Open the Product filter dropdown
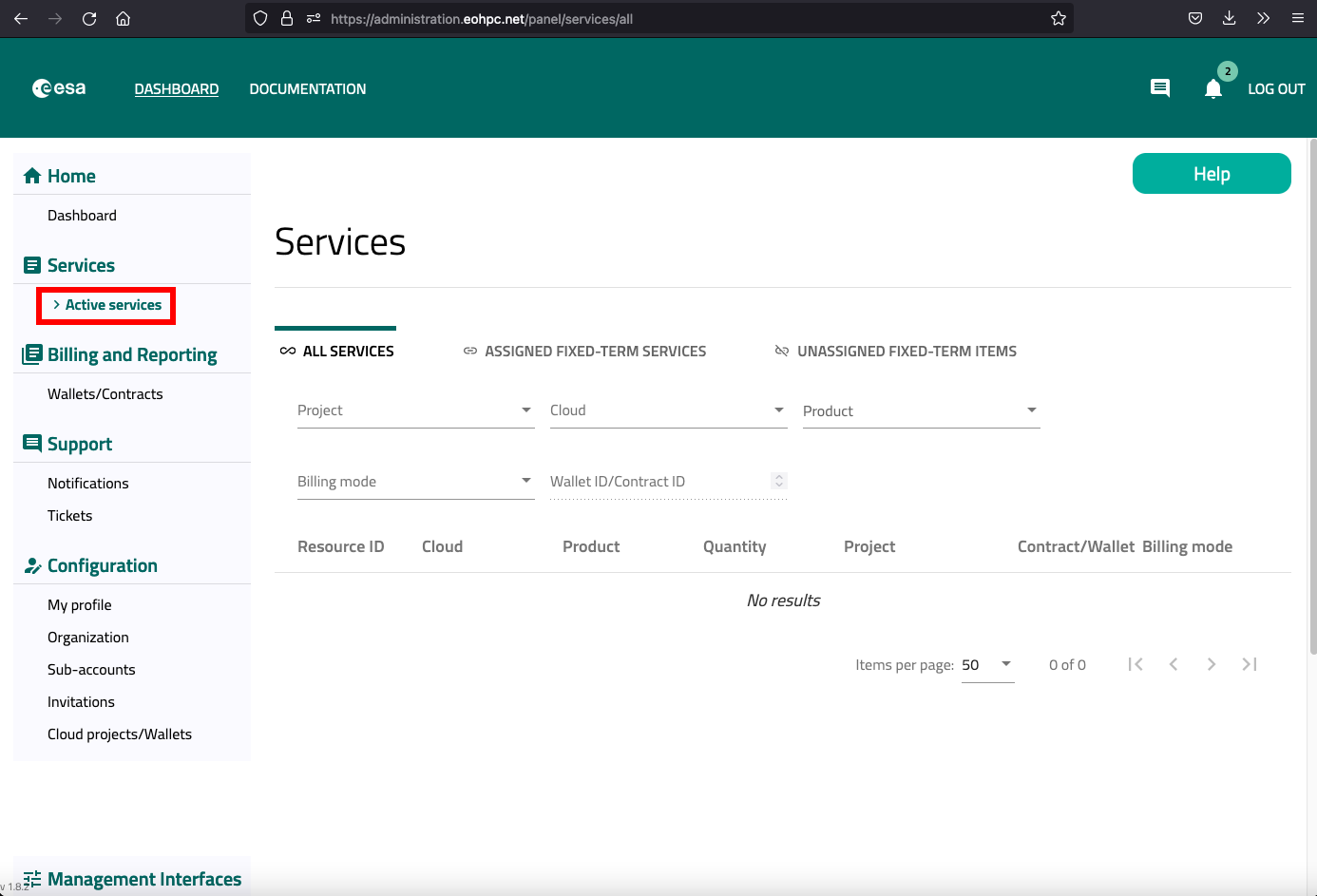This screenshot has height=896, width=1317. tap(921, 410)
